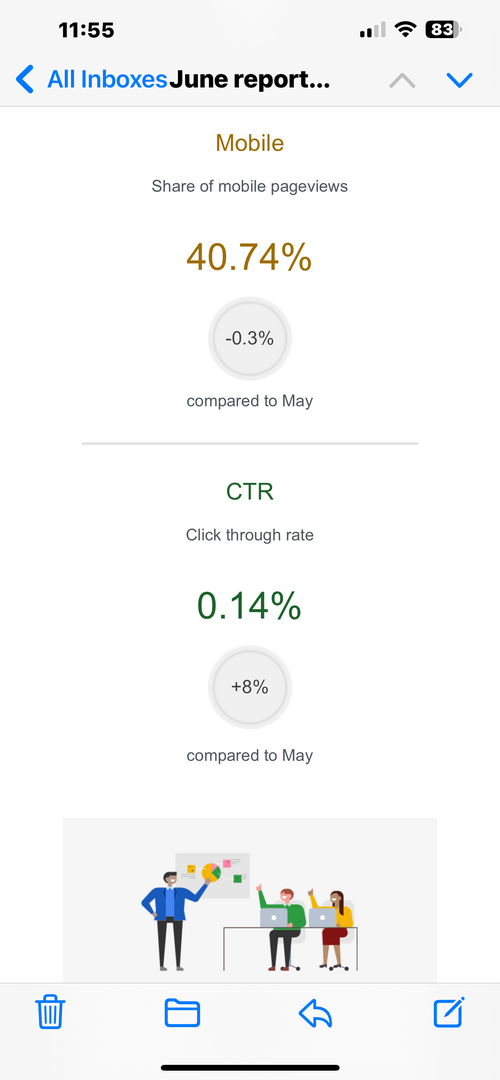The height and width of the screenshot is (1080, 500).
Task: Go to next message down arrow
Action: tap(459, 81)
